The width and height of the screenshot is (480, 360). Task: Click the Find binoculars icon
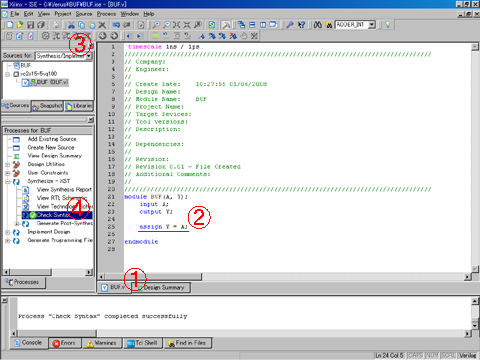tap(318, 25)
